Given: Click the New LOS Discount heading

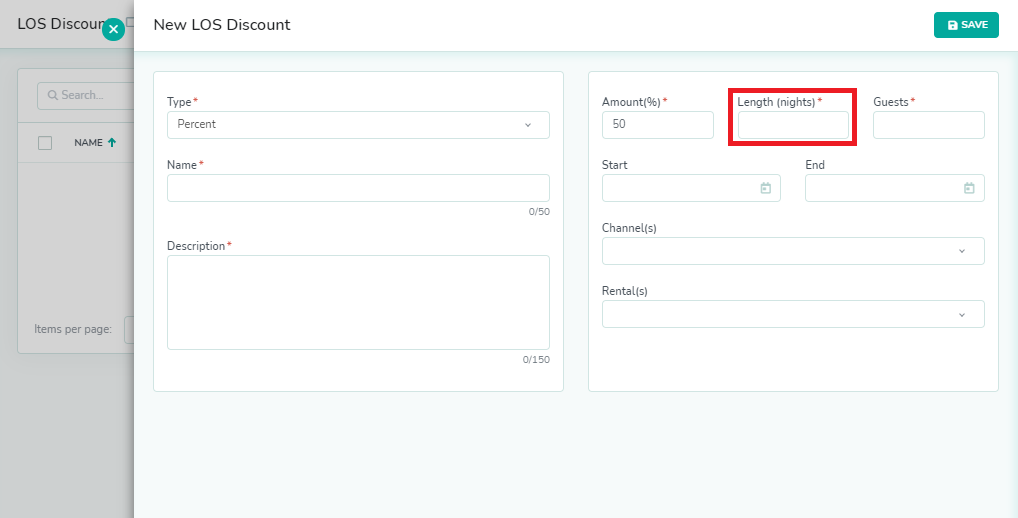Looking at the screenshot, I should coord(222,25).
